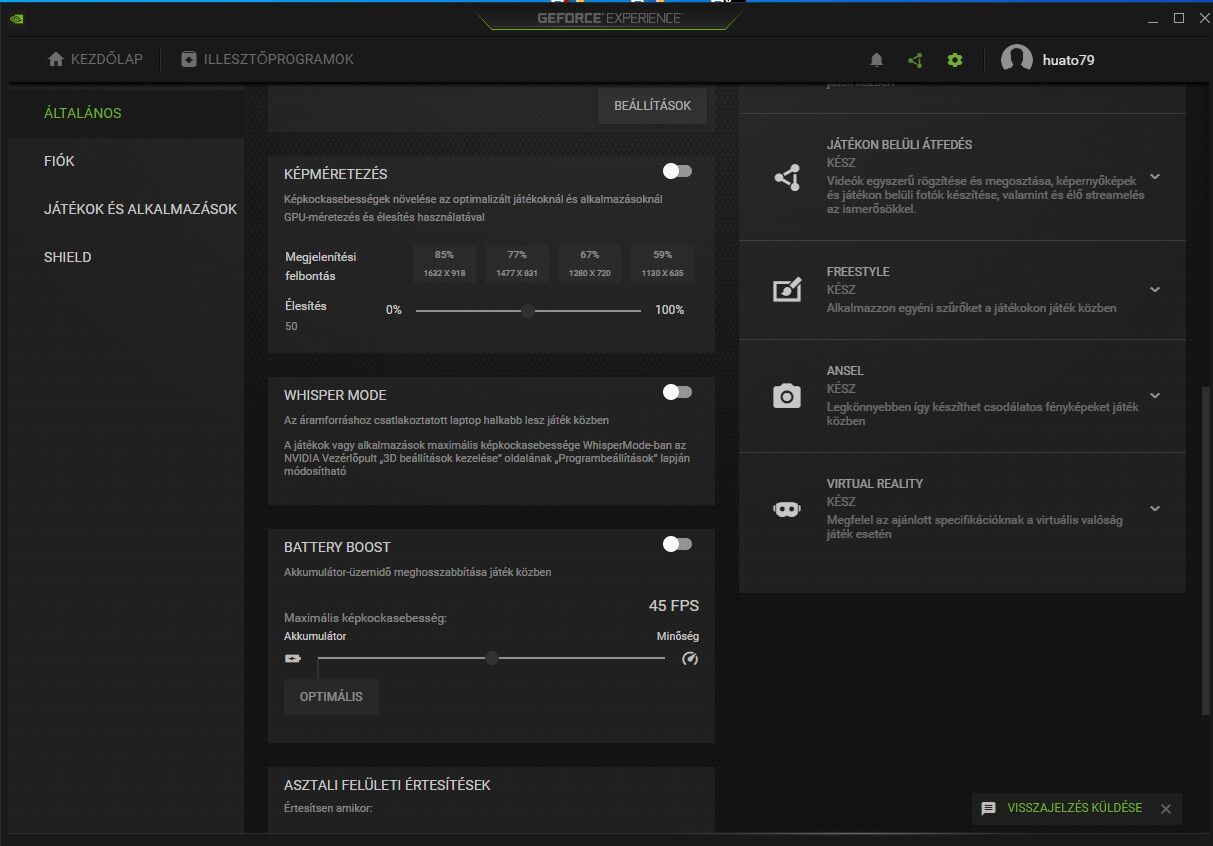Viewport: 1213px width, 846px height.
Task: Expand the Játékon belüli átfedés section
Action: (1155, 177)
